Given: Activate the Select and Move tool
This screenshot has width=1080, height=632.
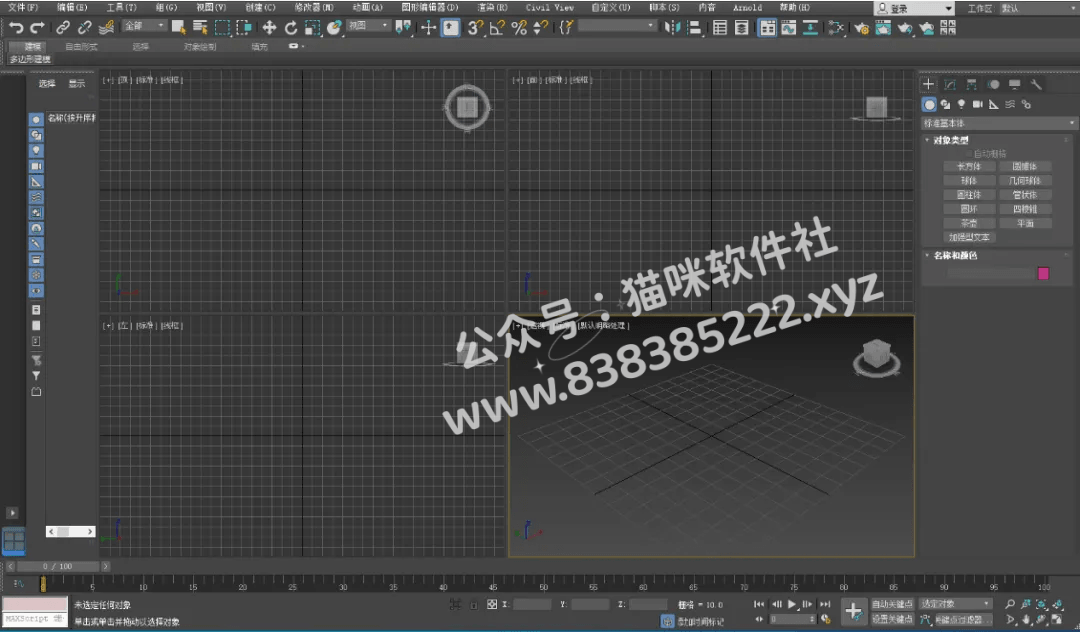Looking at the screenshot, I should click(269, 28).
